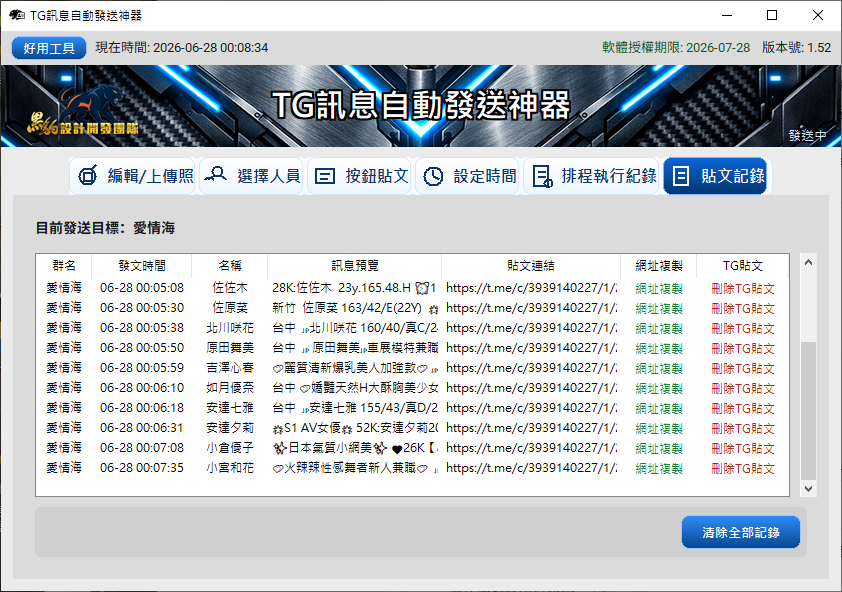Screen dimensions: 842x592
Task: Click the timestamp 06-28 00:06:10
Action: pos(142,388)
